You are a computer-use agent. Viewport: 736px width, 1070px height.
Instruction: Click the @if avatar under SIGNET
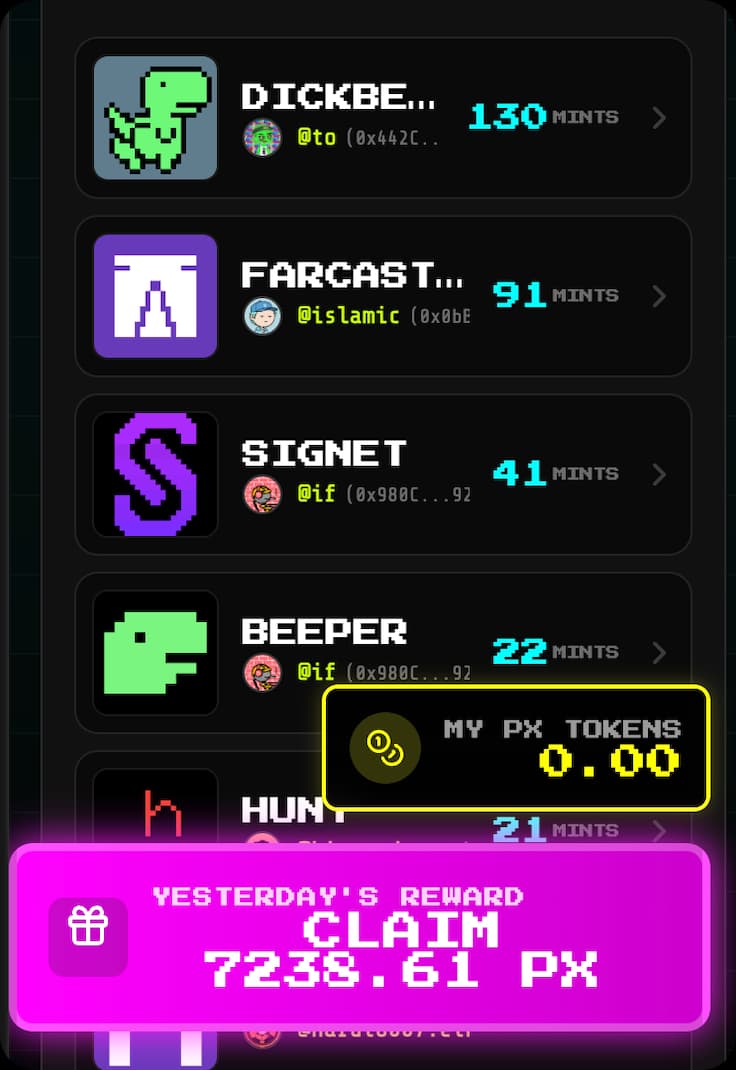pyautogui.click(x=263, y=494)
